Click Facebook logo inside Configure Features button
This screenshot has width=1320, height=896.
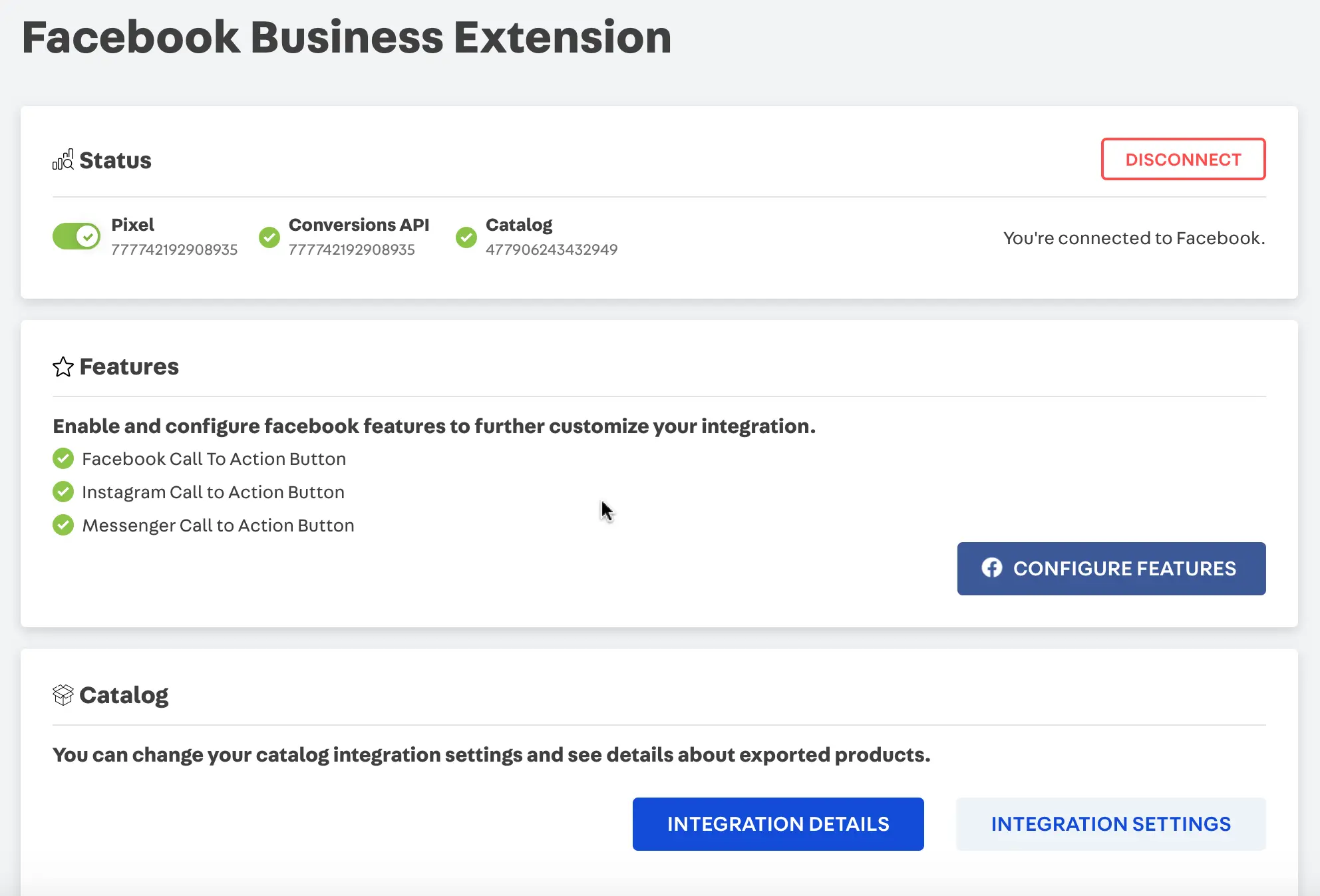[992, 568]
